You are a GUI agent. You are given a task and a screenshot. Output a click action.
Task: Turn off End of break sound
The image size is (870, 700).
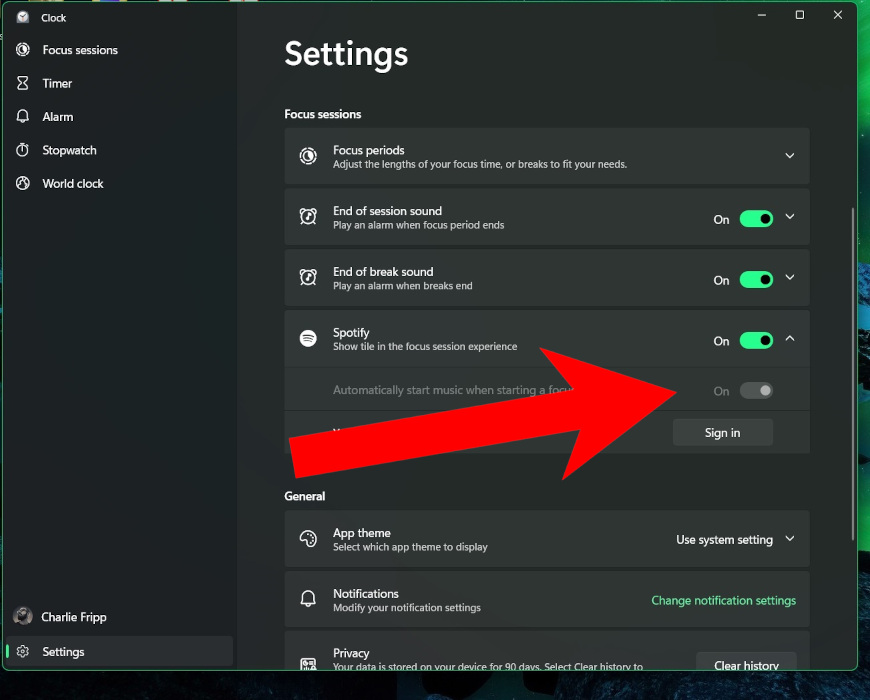click(757, 279)
